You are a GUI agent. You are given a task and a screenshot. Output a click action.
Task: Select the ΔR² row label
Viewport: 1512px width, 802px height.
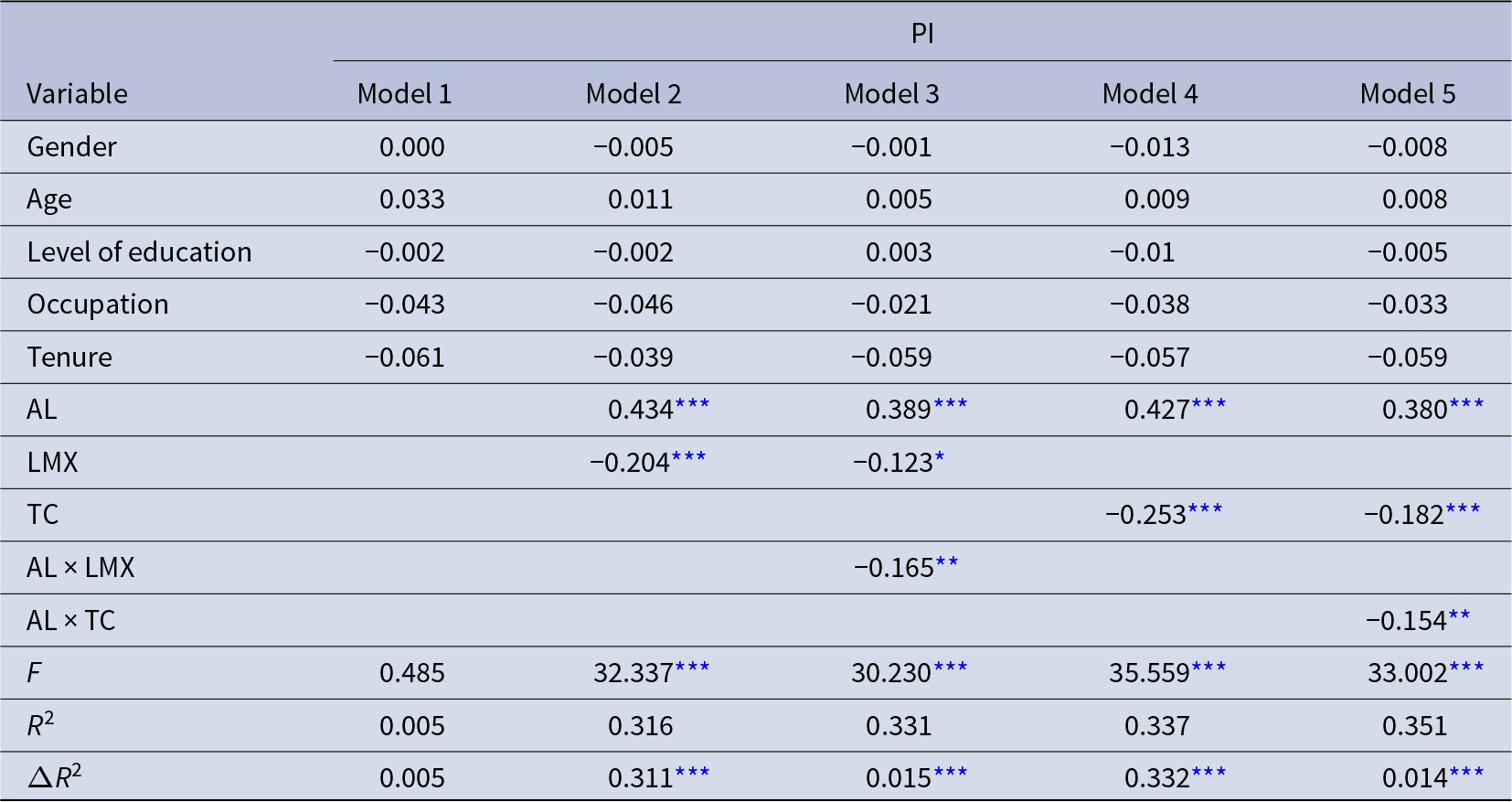pyautogui.click(x=55, y=778)
